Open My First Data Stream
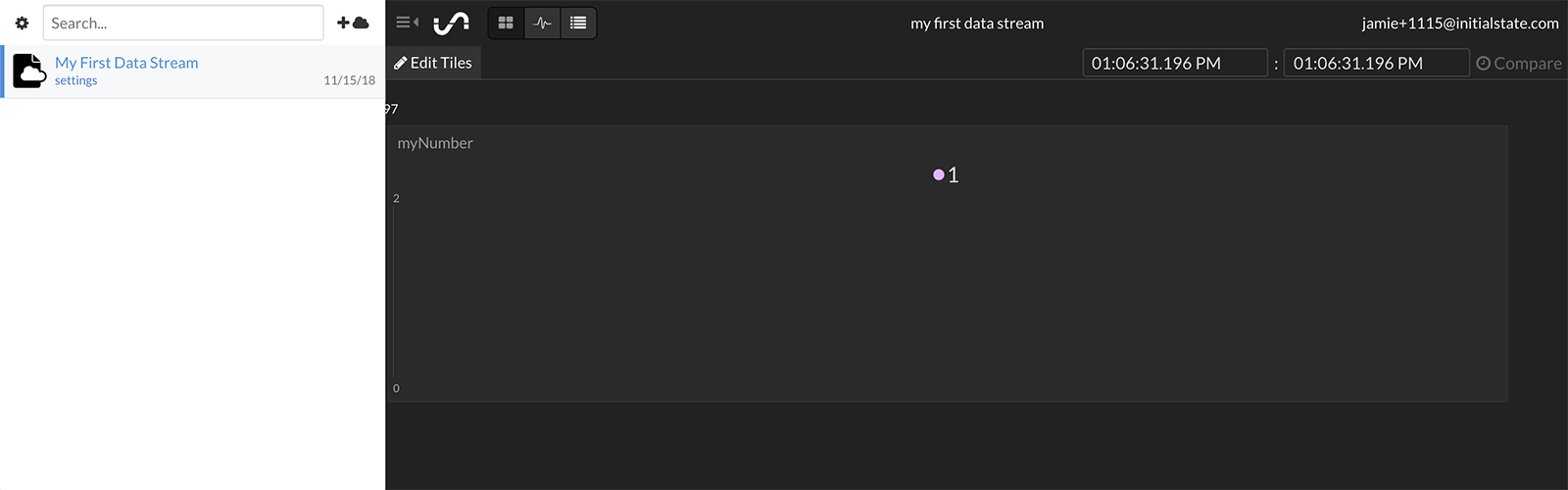This screenshot has width=1568, height=490. click(126, 63)
